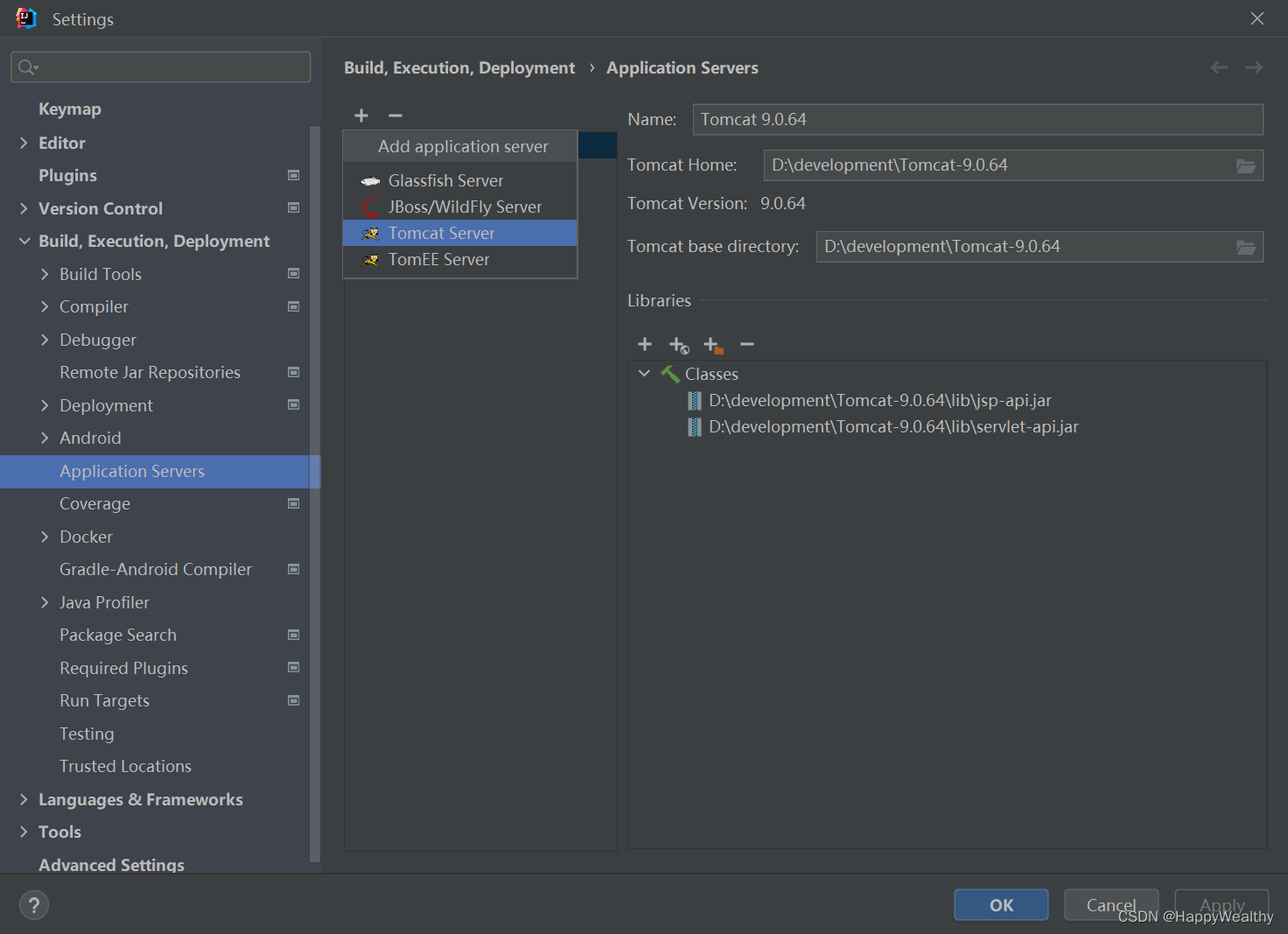Click the project-level marker beside Version Control
1288x934 pixels.
[x=294, y=208]
